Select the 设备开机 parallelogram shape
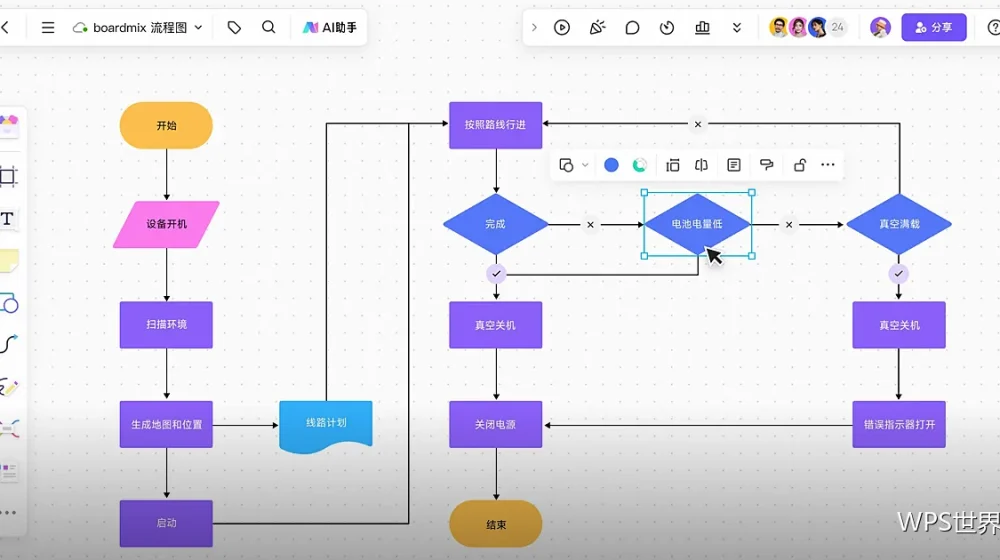 (166, 224)
